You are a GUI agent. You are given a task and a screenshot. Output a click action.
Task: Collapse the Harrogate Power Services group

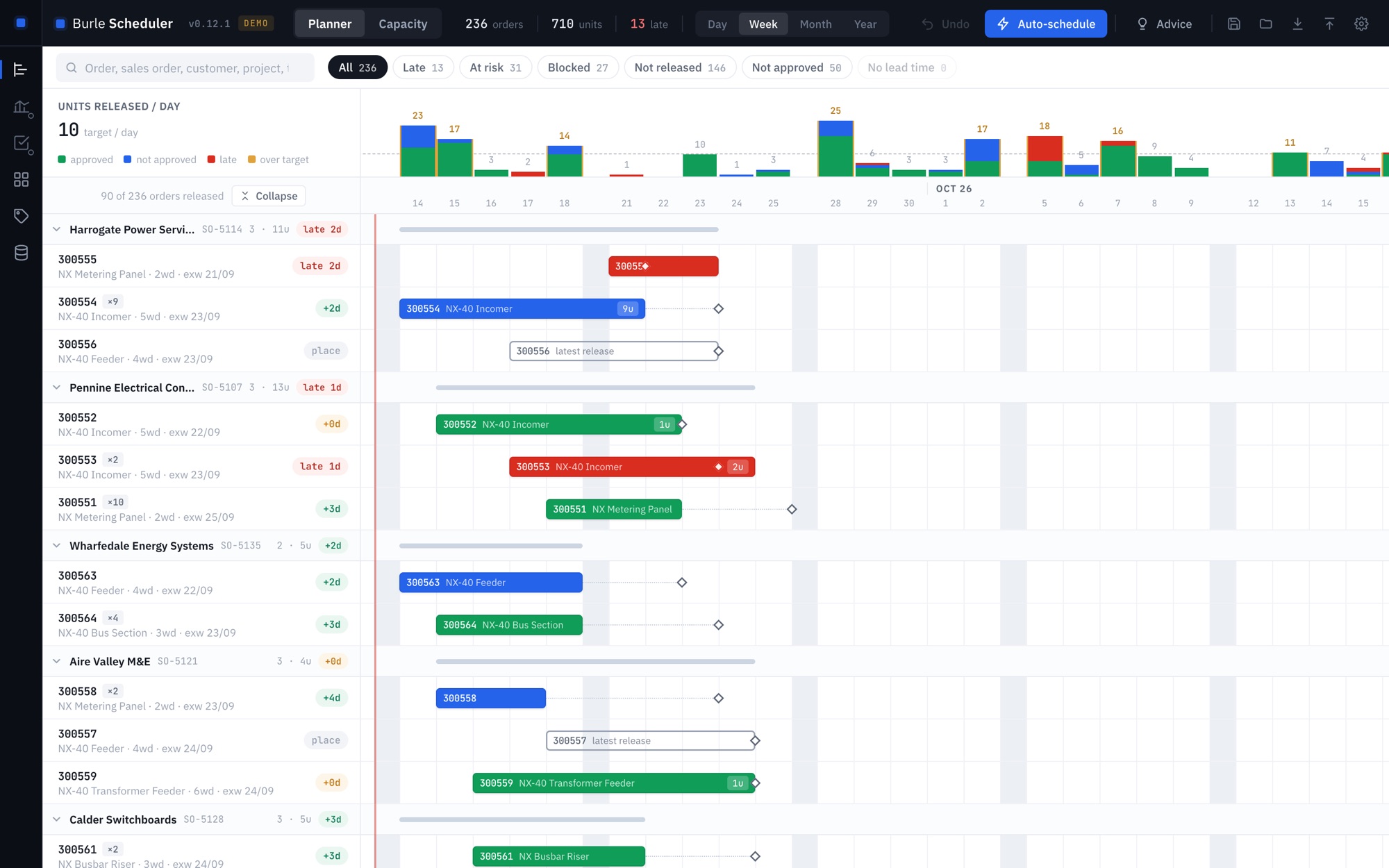point(56,229)
